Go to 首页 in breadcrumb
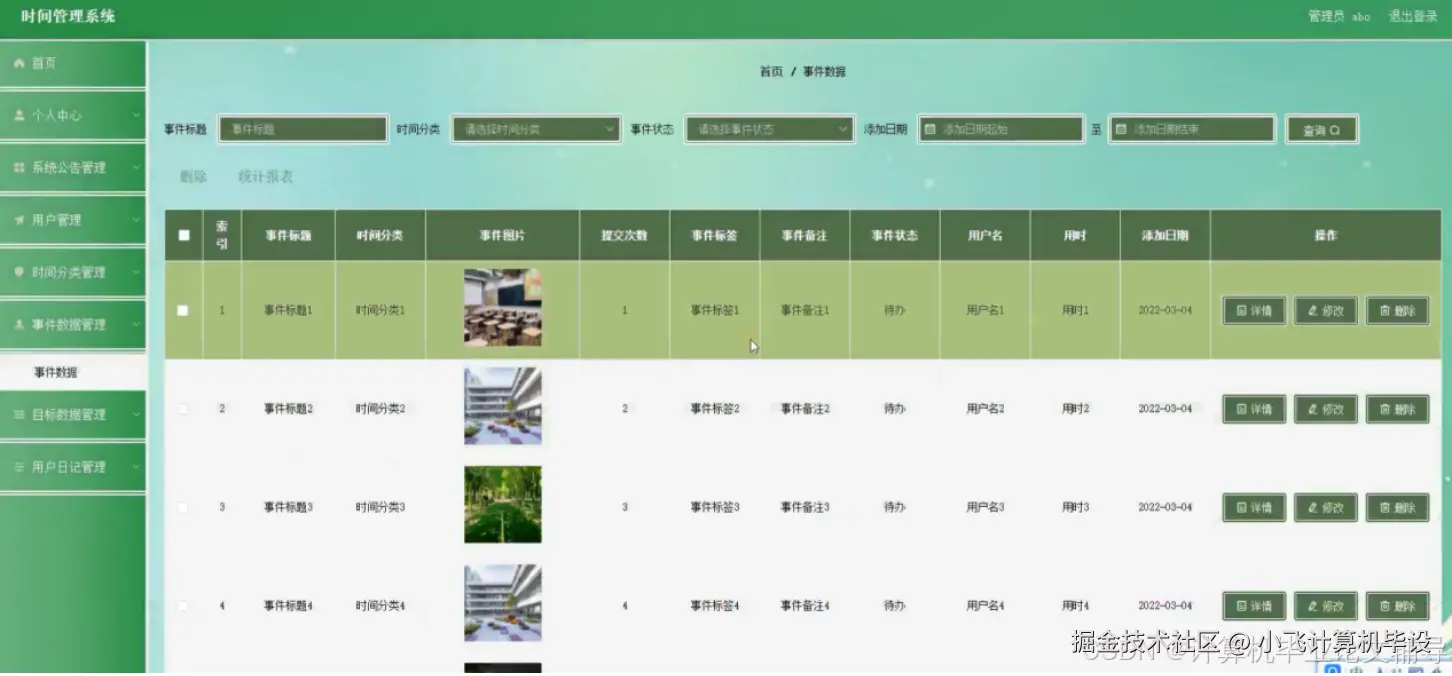Screen dimensions: 1452x676 771,72
